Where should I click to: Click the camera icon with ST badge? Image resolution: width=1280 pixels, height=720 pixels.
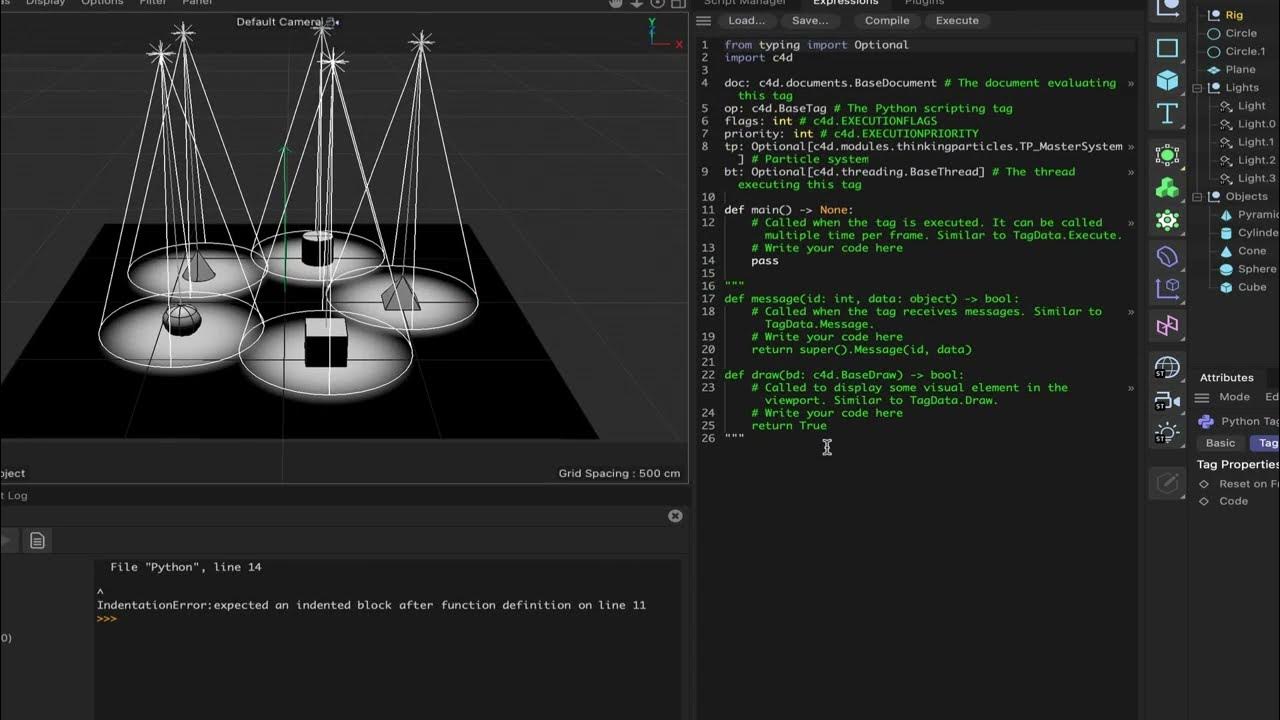(x=1167, y=401)
